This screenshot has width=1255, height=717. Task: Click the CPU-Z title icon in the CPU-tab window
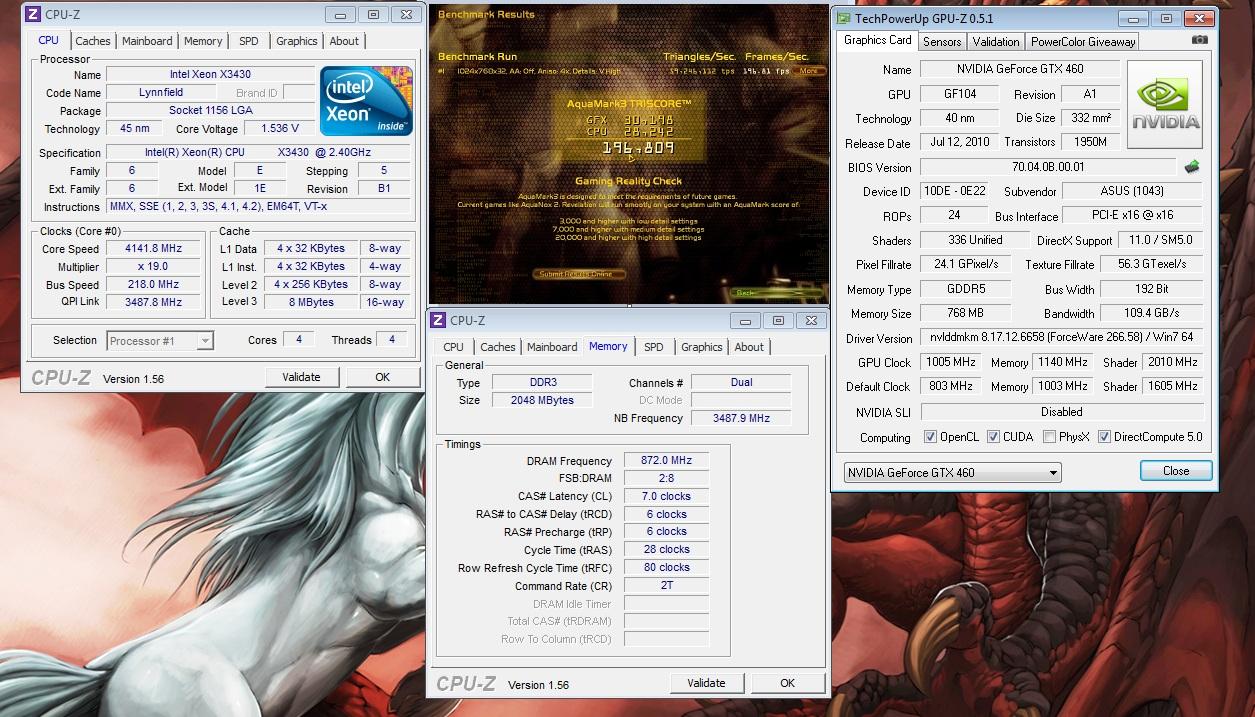[x=33, y=14]
